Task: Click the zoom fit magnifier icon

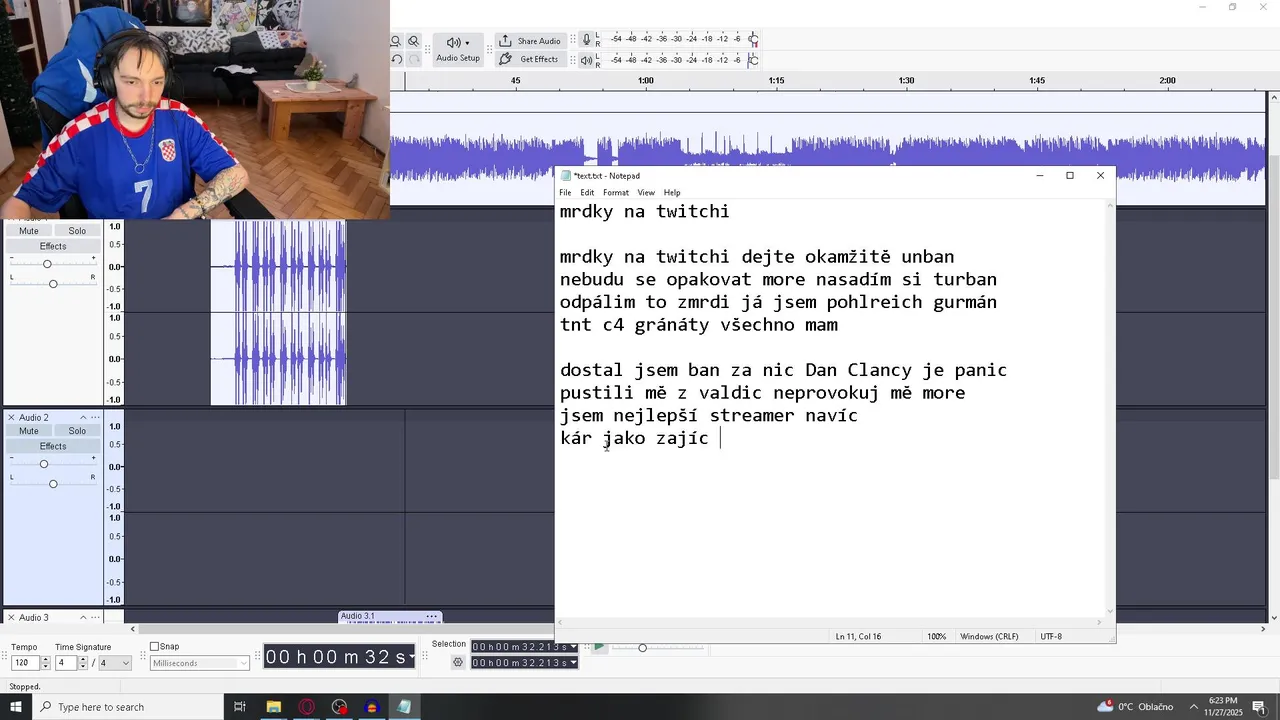Action: pos(396,41)
